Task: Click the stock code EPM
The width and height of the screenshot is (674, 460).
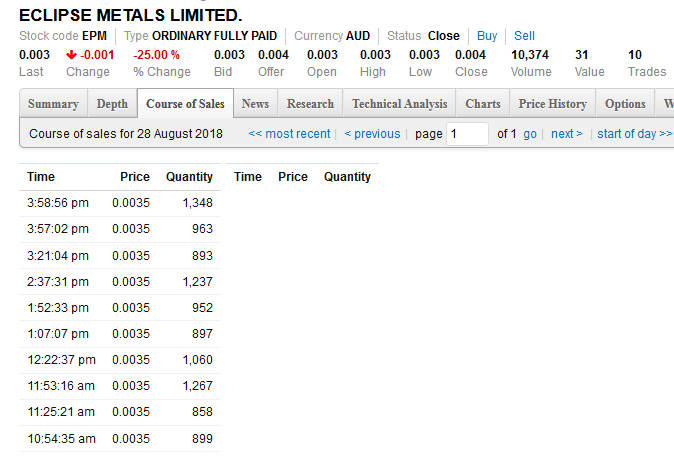Action: [x=95, y=36]
